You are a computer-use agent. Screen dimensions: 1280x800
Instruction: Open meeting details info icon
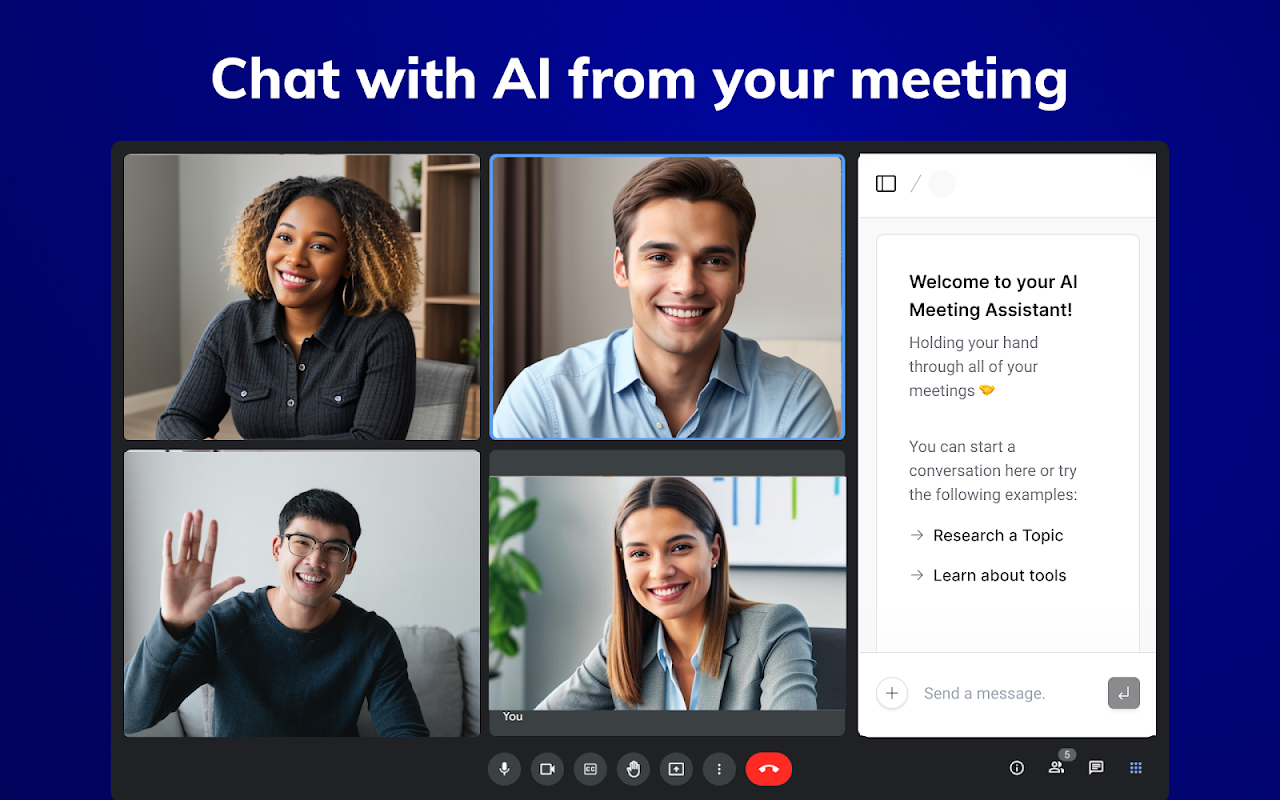pos(1017,768)
